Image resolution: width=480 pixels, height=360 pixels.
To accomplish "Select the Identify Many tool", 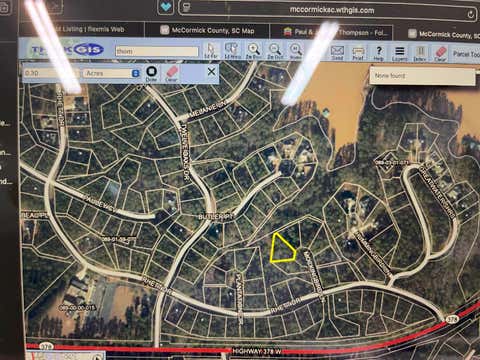I will click(x=232, y=51).
